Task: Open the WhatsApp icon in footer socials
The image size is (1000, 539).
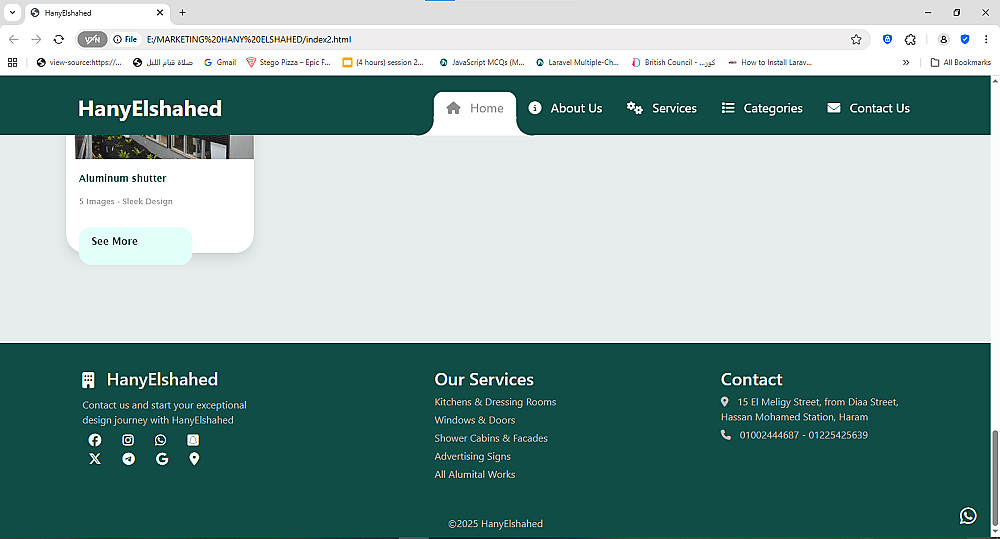Action: (161, 440)
